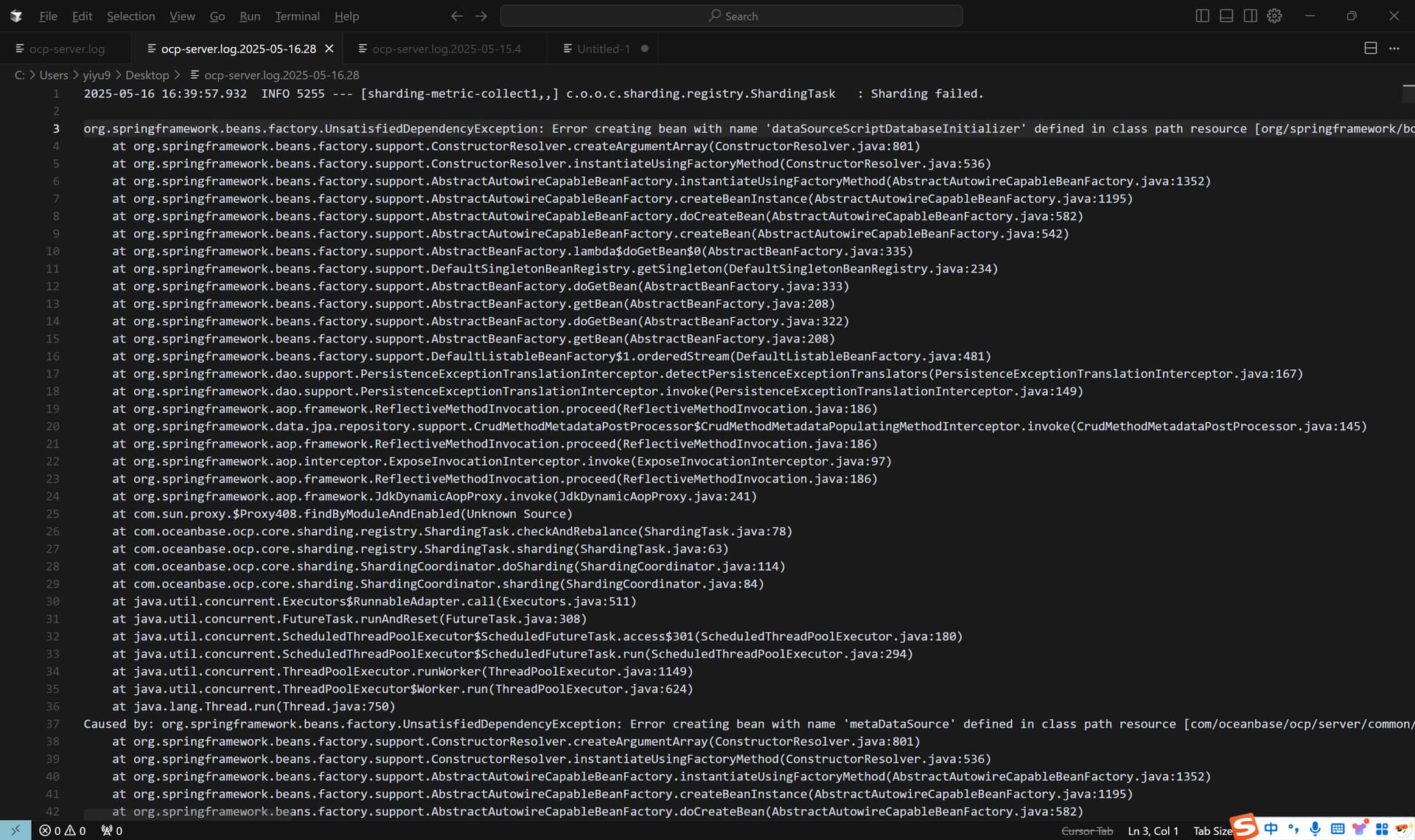Click Ln 3, Col 1 status button
The width and height of the screenshot is (1415, 840).
(1153, 830)
